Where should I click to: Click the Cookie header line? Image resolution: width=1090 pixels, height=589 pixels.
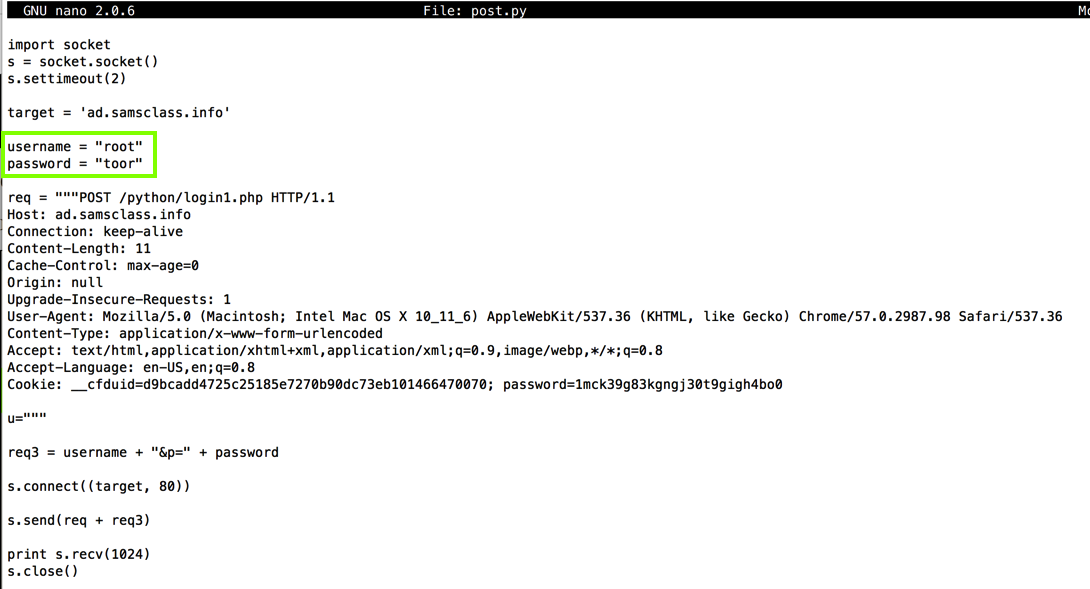pos(394,385)
